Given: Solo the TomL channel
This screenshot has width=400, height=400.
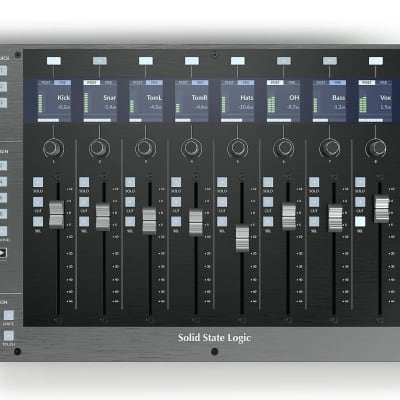Looking at the screenshot, I should click(x=130, y=182).
